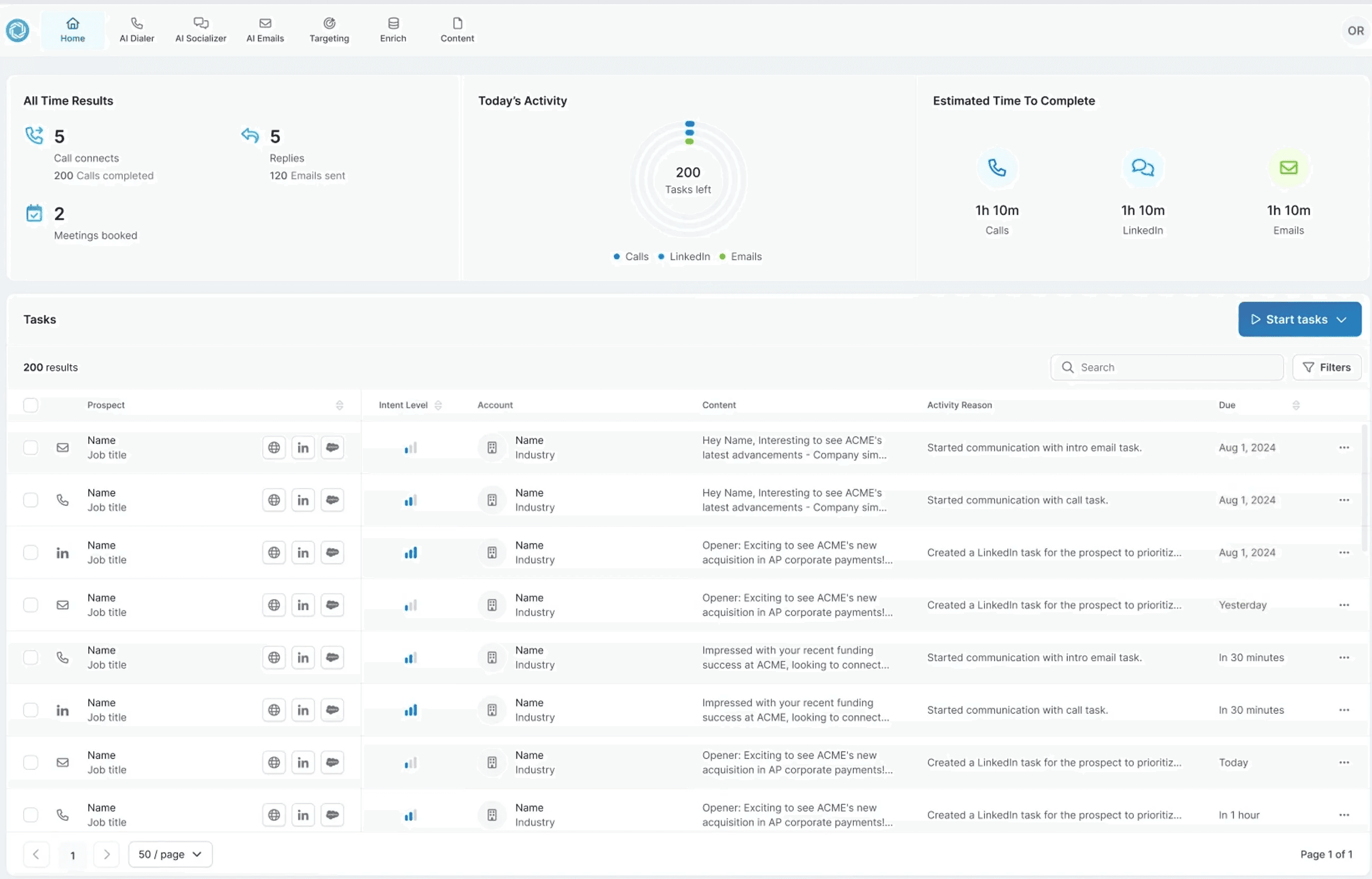Click the OR user avatar
Viewport: 1372px width, 879px height.
coord(1356,31)
